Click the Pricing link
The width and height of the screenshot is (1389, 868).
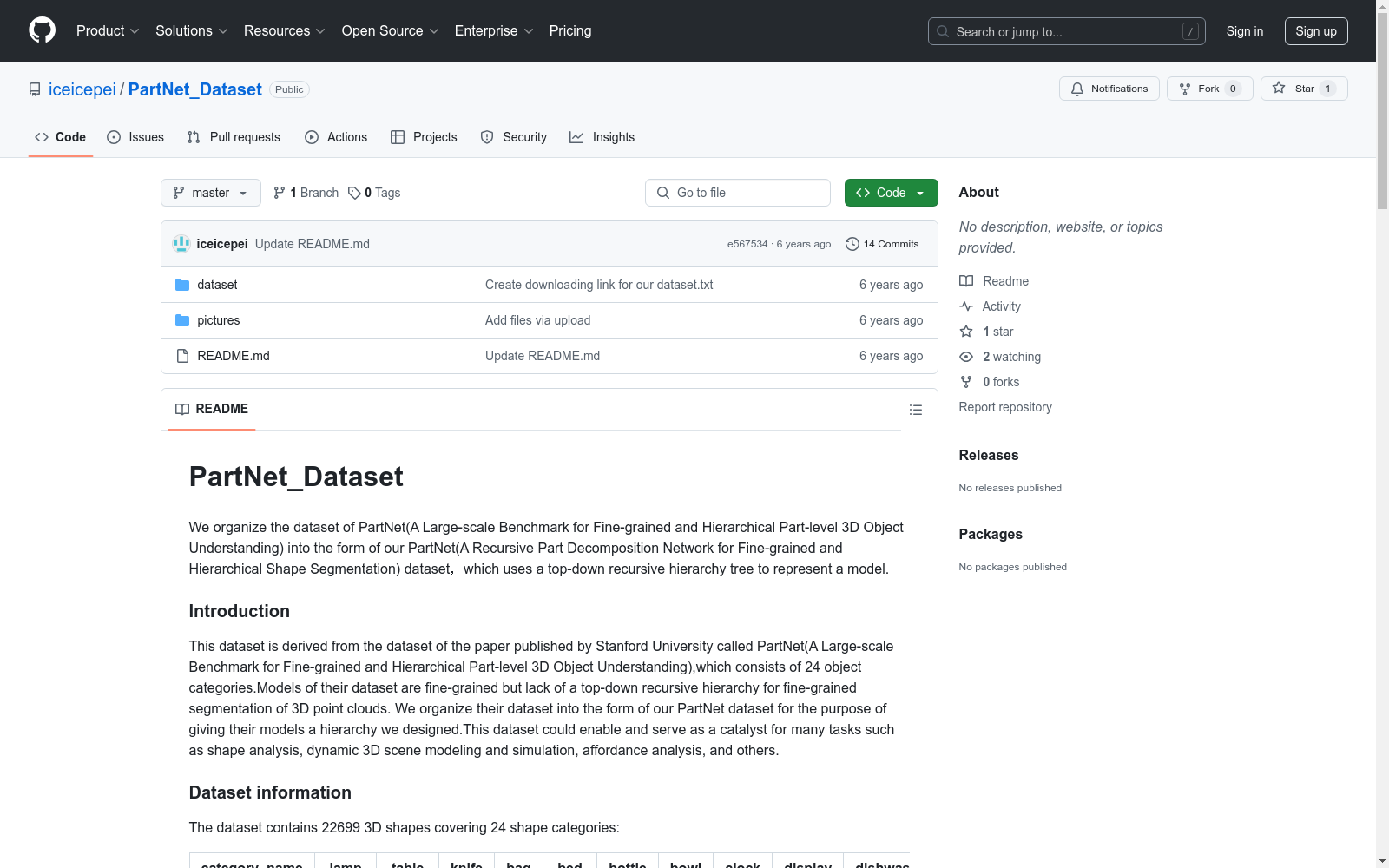pyautogui.click(x=570, y=31)
